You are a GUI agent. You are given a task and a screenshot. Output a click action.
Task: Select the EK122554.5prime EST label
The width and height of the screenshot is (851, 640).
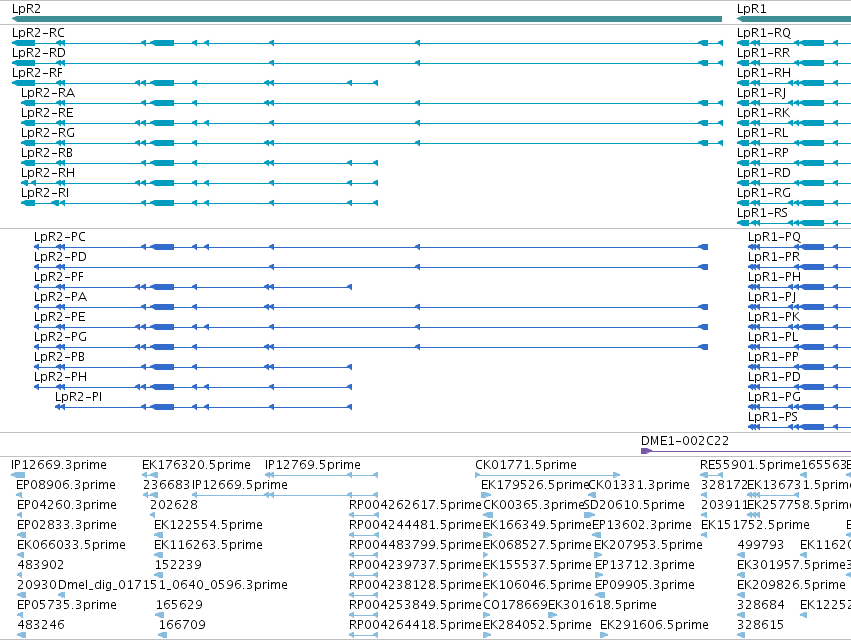click(x=208, y=525)
